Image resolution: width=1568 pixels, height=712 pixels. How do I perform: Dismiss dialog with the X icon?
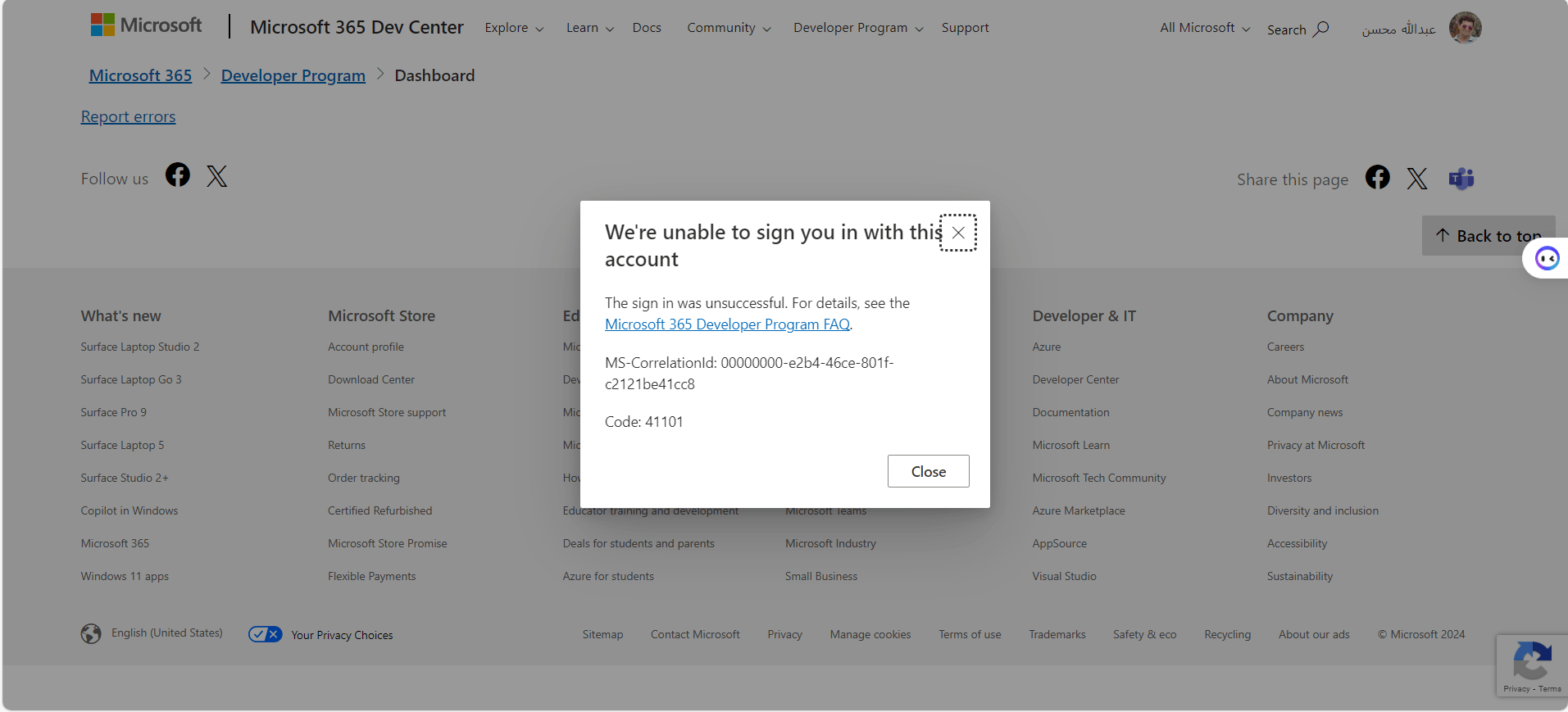[958, 233]
